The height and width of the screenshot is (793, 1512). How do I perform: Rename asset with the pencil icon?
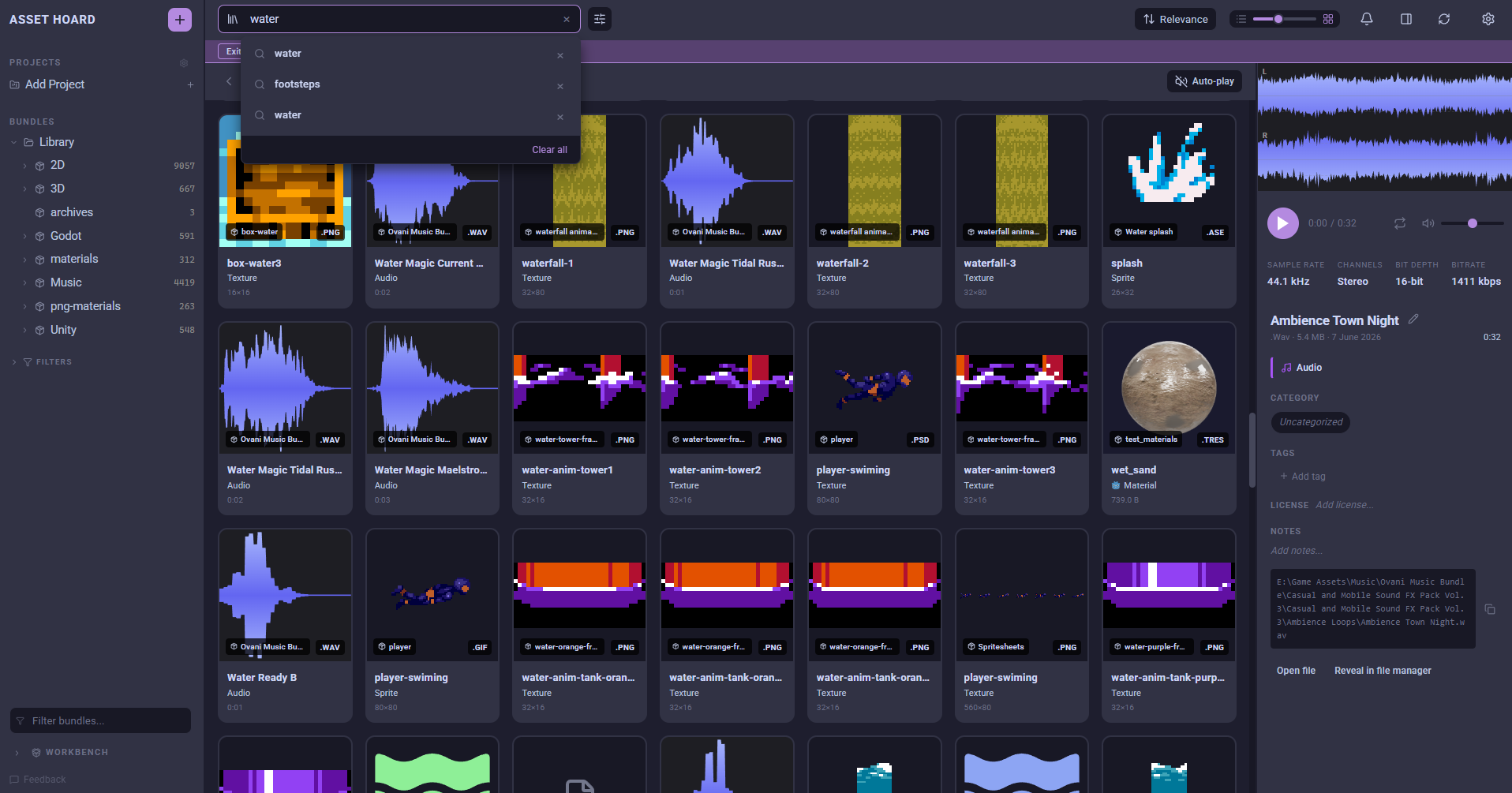[x=1413, y=319]
